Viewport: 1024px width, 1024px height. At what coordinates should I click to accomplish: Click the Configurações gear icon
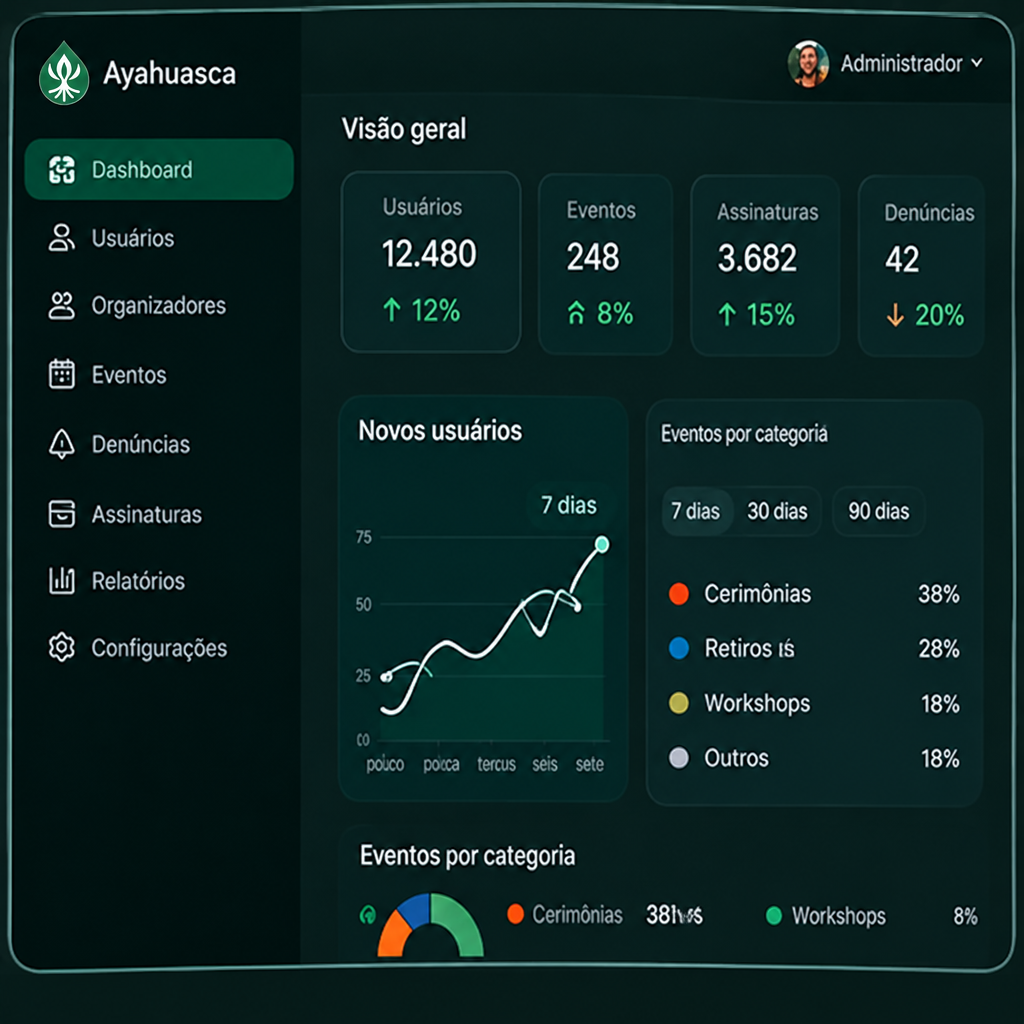click(x=61, y=647)
